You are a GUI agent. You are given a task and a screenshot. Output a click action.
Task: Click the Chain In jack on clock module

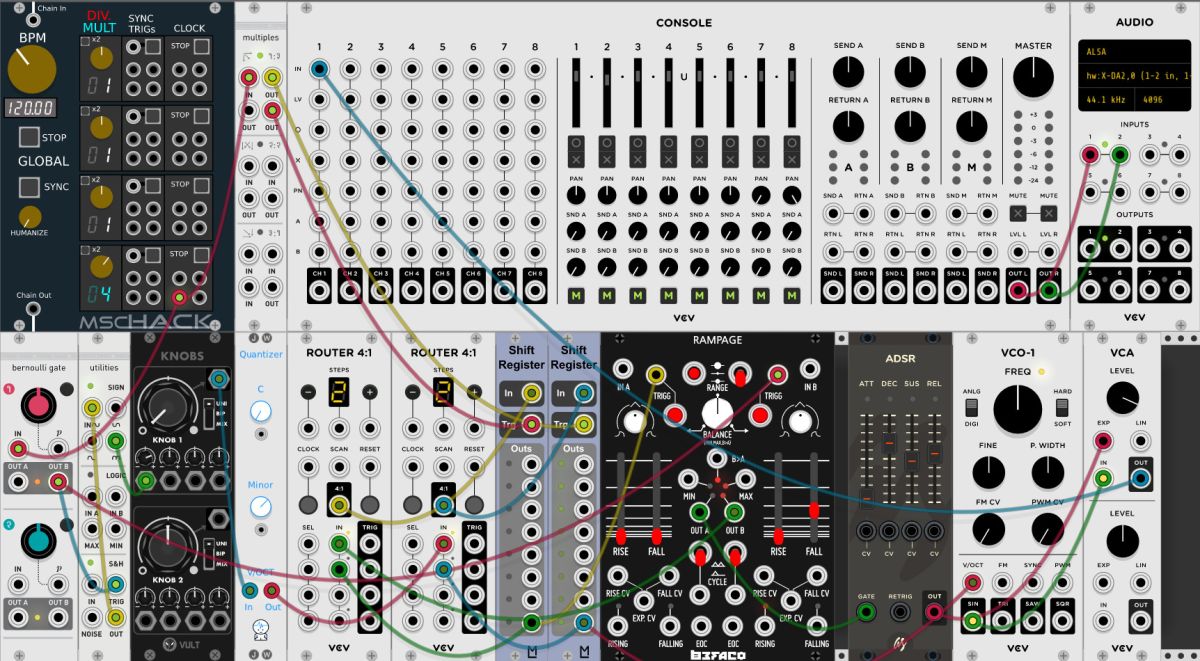click(32, 20)
